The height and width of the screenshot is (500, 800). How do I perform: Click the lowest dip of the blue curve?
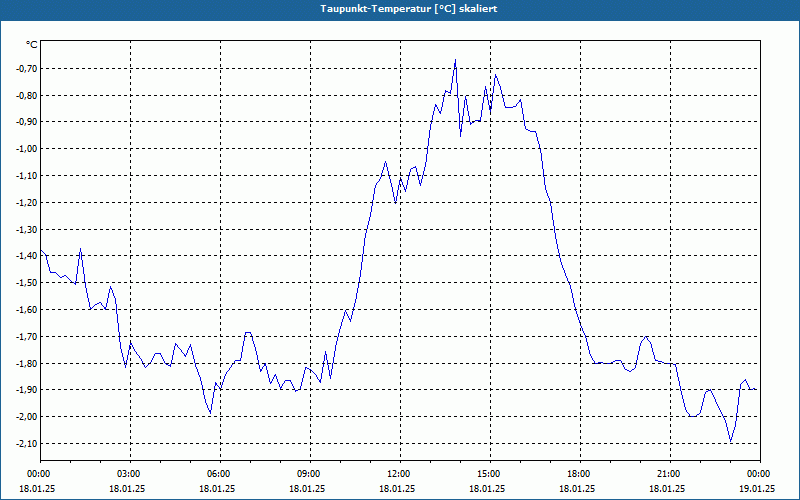coord(731,441)
